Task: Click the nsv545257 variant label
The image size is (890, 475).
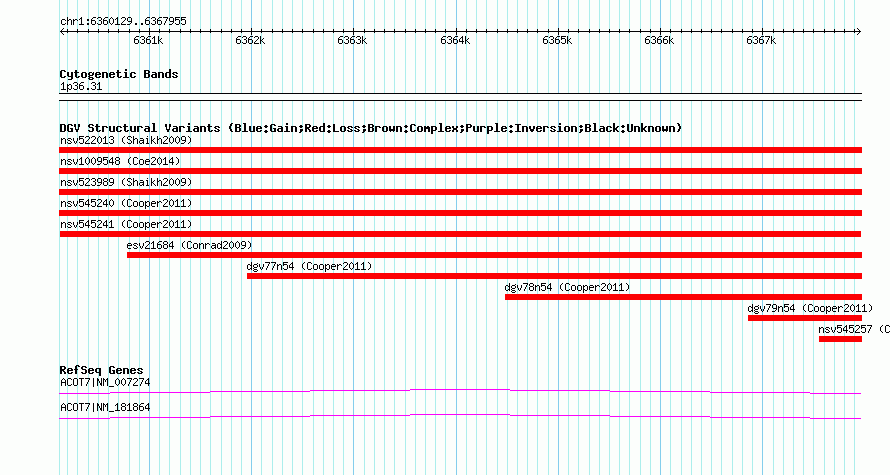Action: point(854,329)
